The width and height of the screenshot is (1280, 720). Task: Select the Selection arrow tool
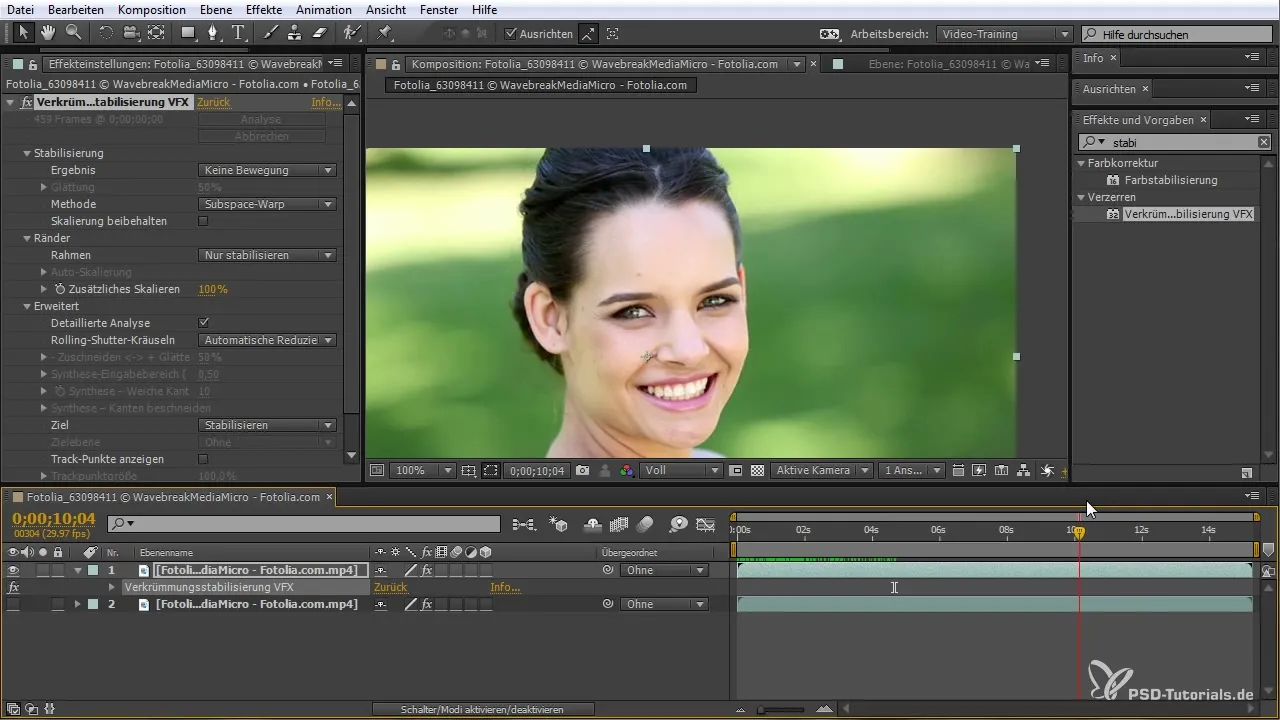point(23,33)
